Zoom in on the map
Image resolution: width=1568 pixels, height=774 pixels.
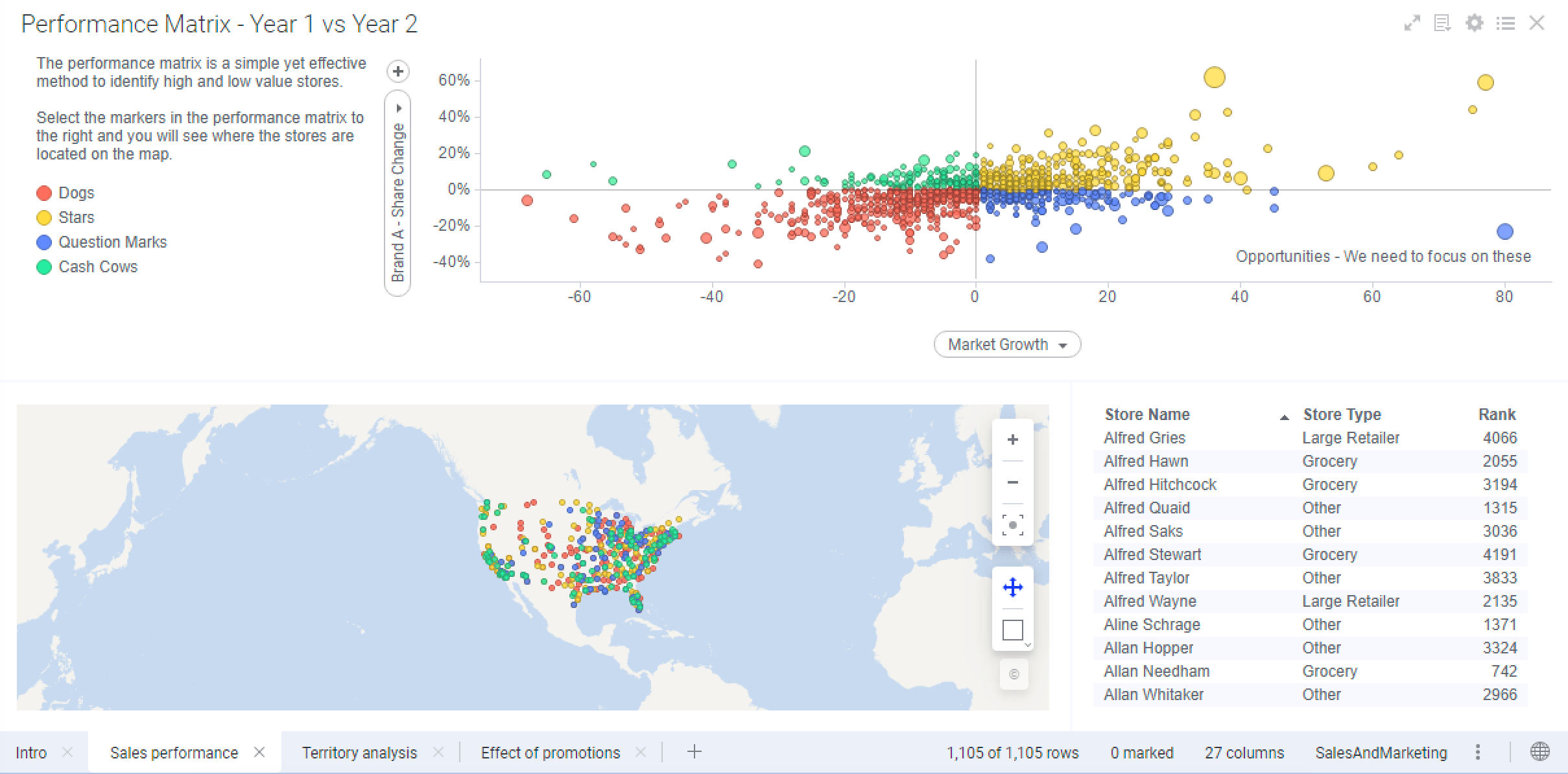point(1012,439)
